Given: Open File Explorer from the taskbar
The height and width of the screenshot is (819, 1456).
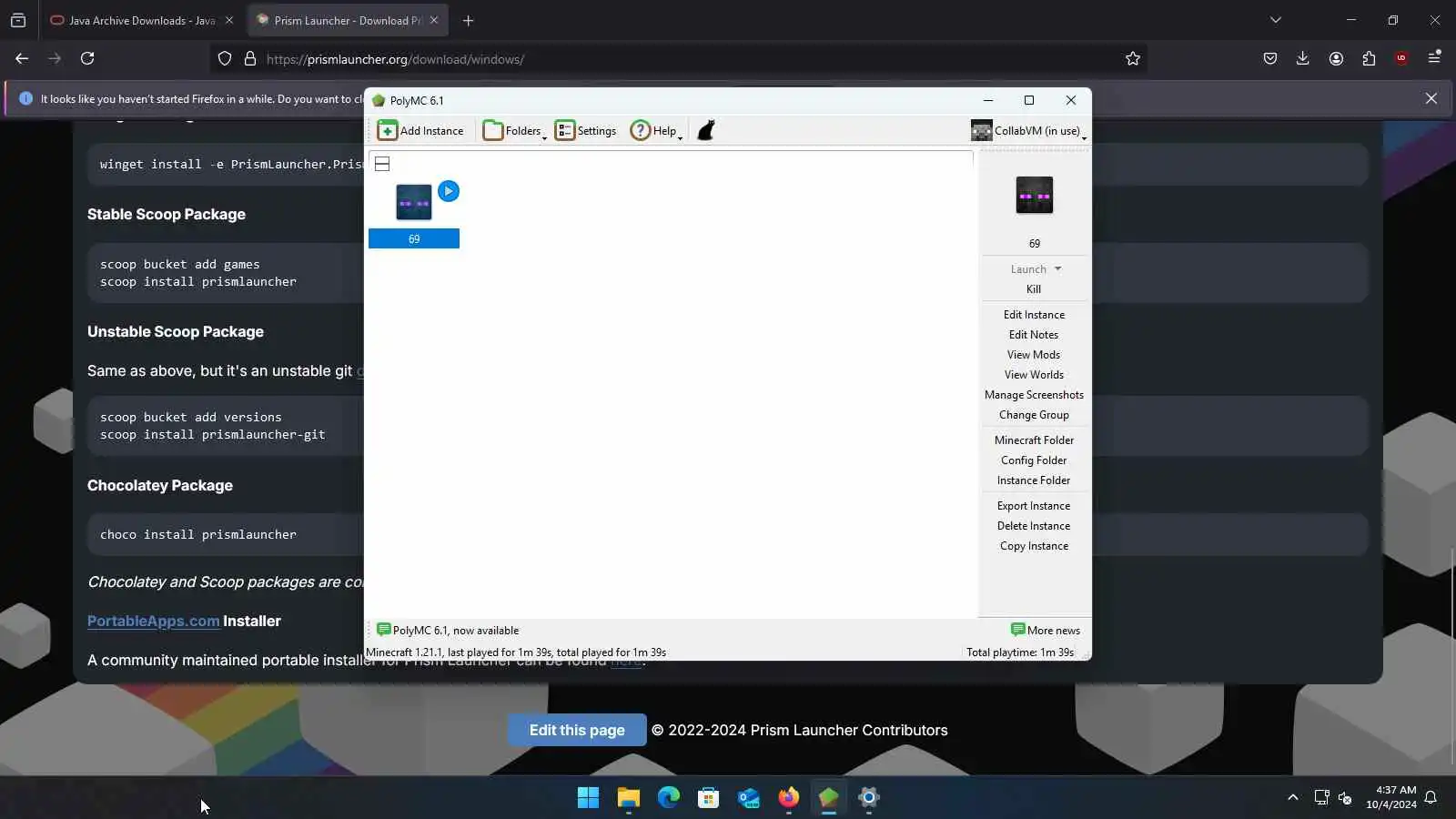Looking at the screenshot, I should tap(629, 798).
